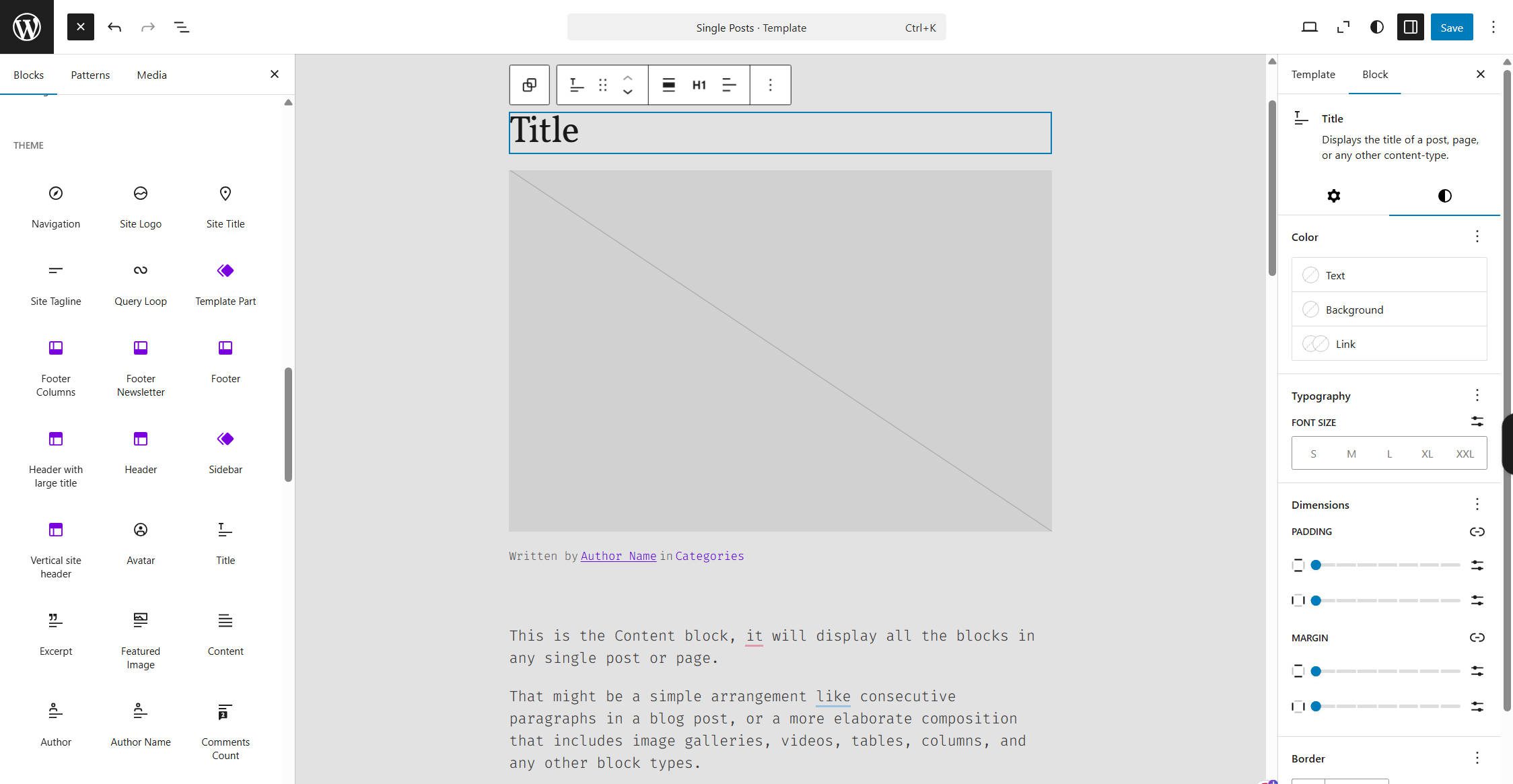Switch to the Template settings tab
Image resolution: width=1513 pixels, height=784 pixels.
(1313, 75)
